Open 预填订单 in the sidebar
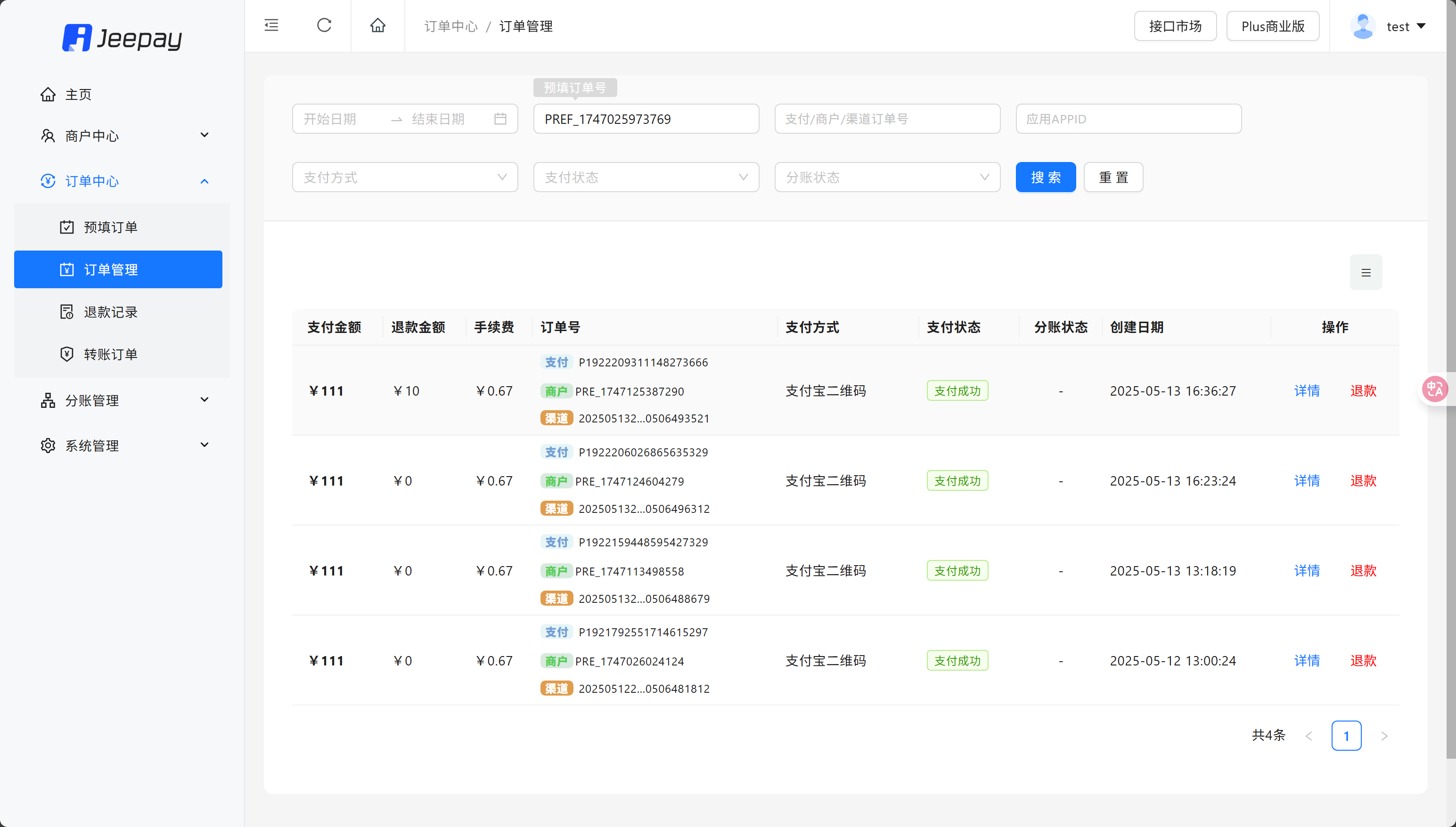Viewport: 1456px width, 827px height. (111, 227)
